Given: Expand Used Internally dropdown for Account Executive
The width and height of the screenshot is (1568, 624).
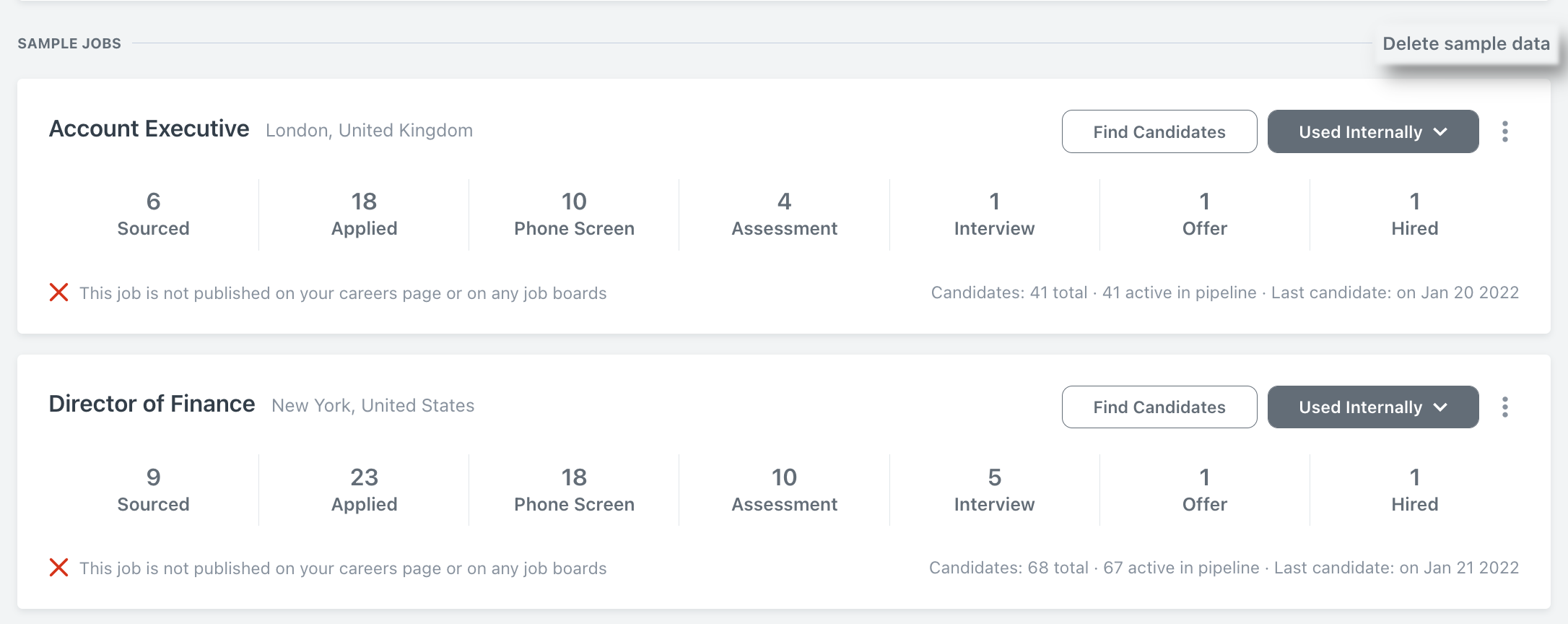Looking at the screenshot, I should 1373,131.
